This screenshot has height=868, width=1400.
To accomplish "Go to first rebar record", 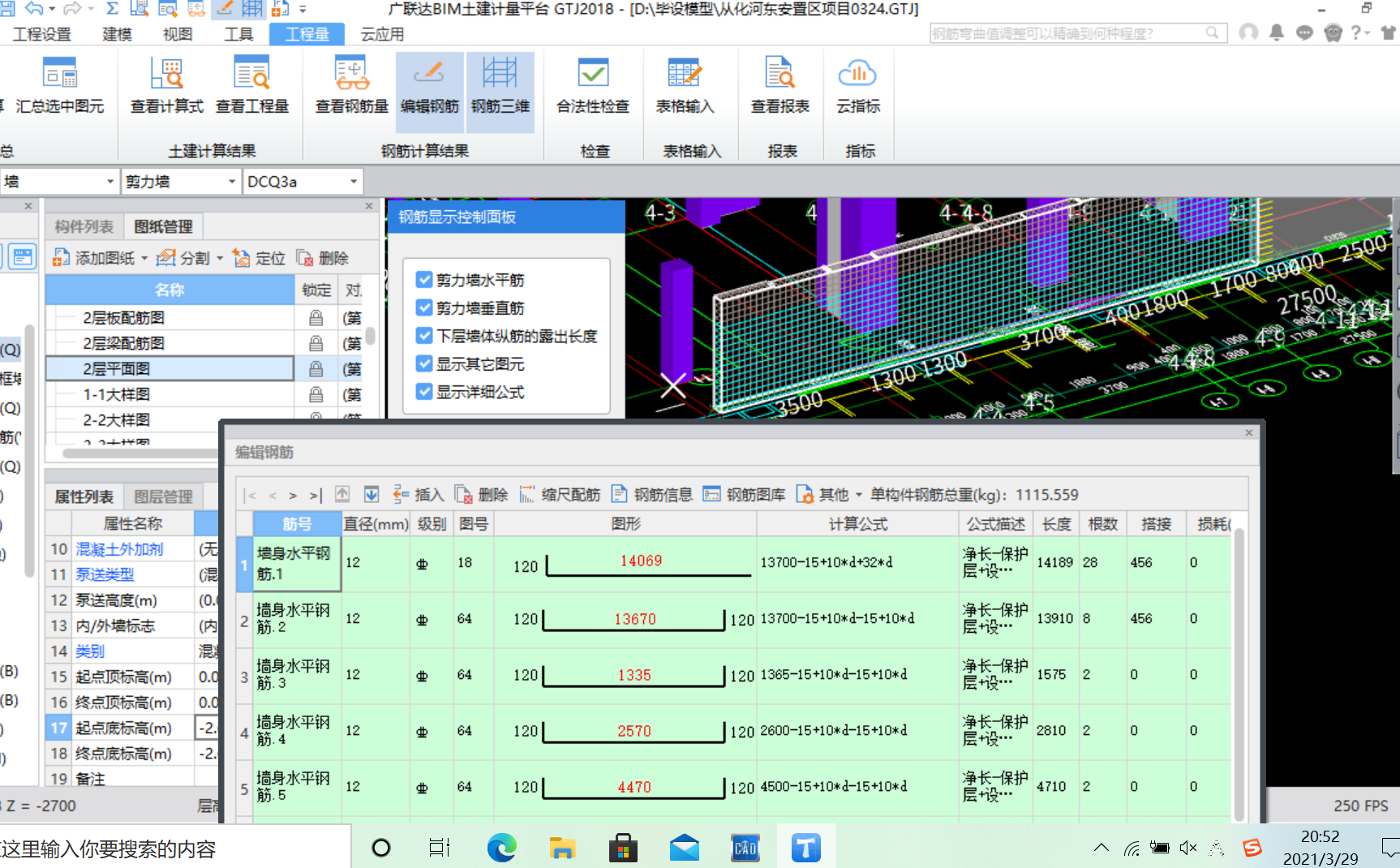I will coord(251,495).
